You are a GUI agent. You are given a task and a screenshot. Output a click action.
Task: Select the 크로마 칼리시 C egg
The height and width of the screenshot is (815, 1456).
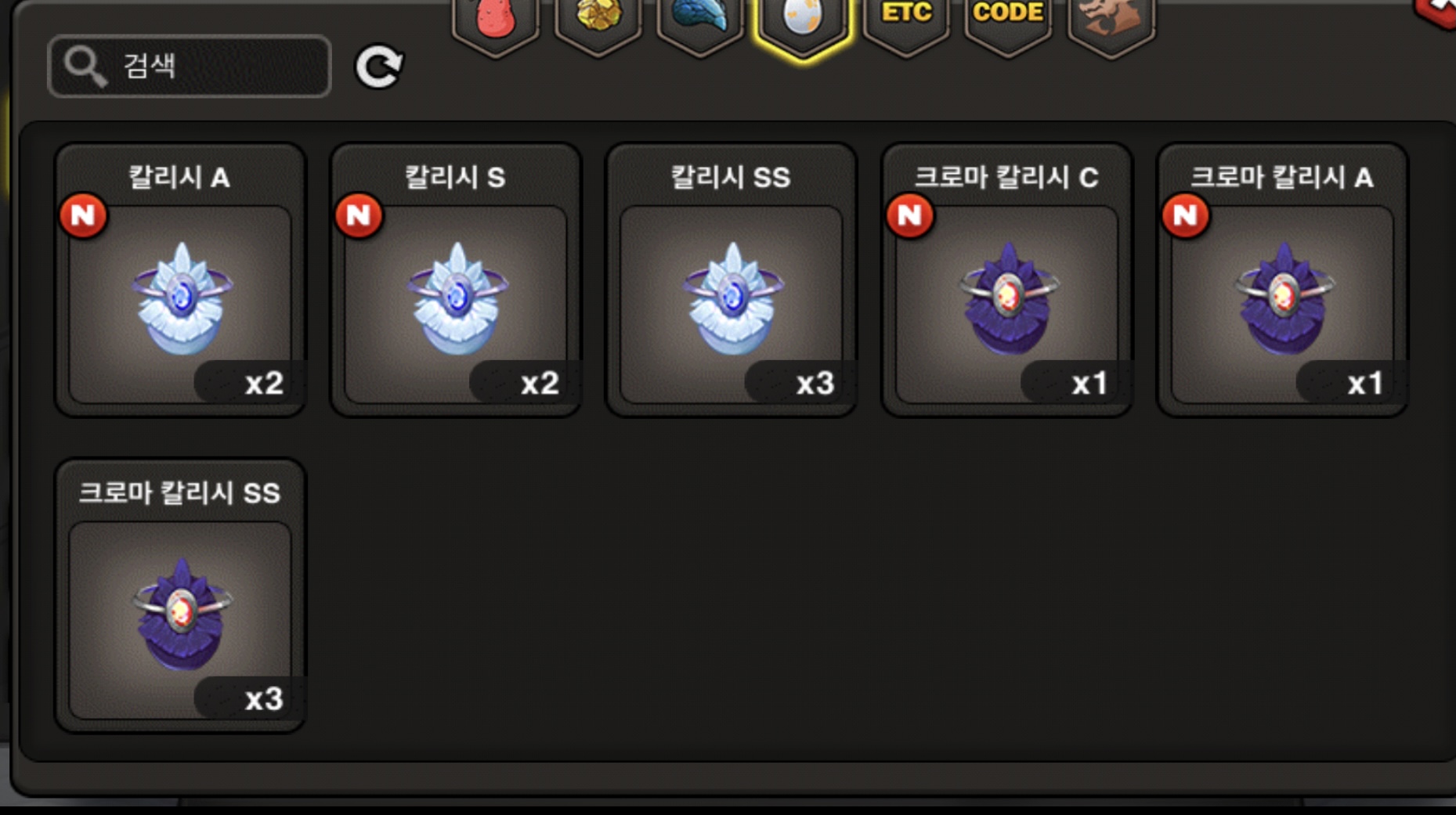tap(1007, 279)
